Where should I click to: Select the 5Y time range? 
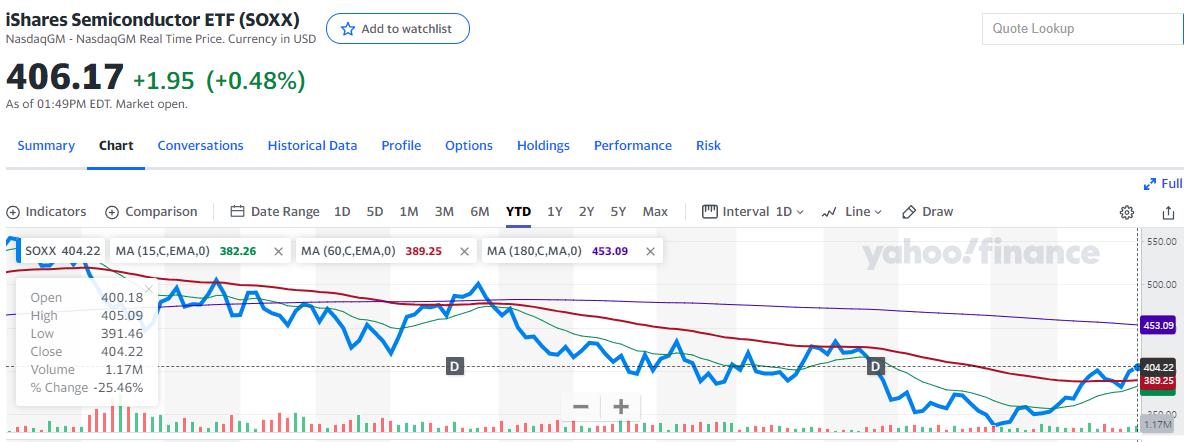(x=618, y=212)
